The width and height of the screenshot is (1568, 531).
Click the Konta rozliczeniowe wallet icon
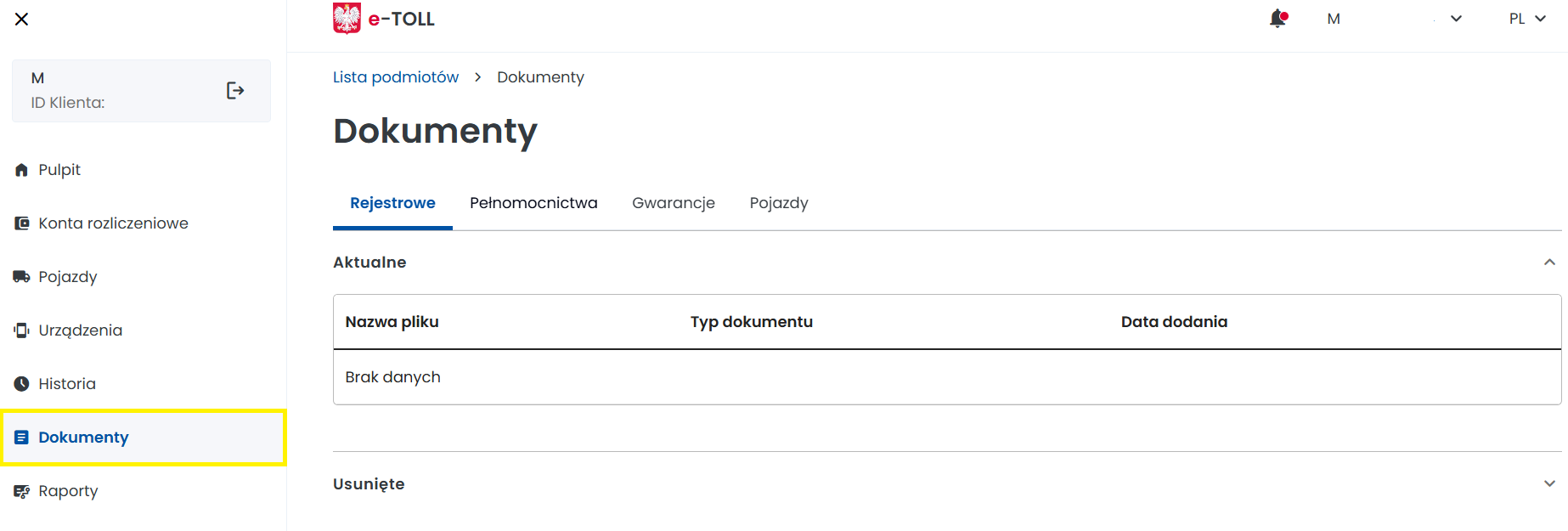(22, 223)
